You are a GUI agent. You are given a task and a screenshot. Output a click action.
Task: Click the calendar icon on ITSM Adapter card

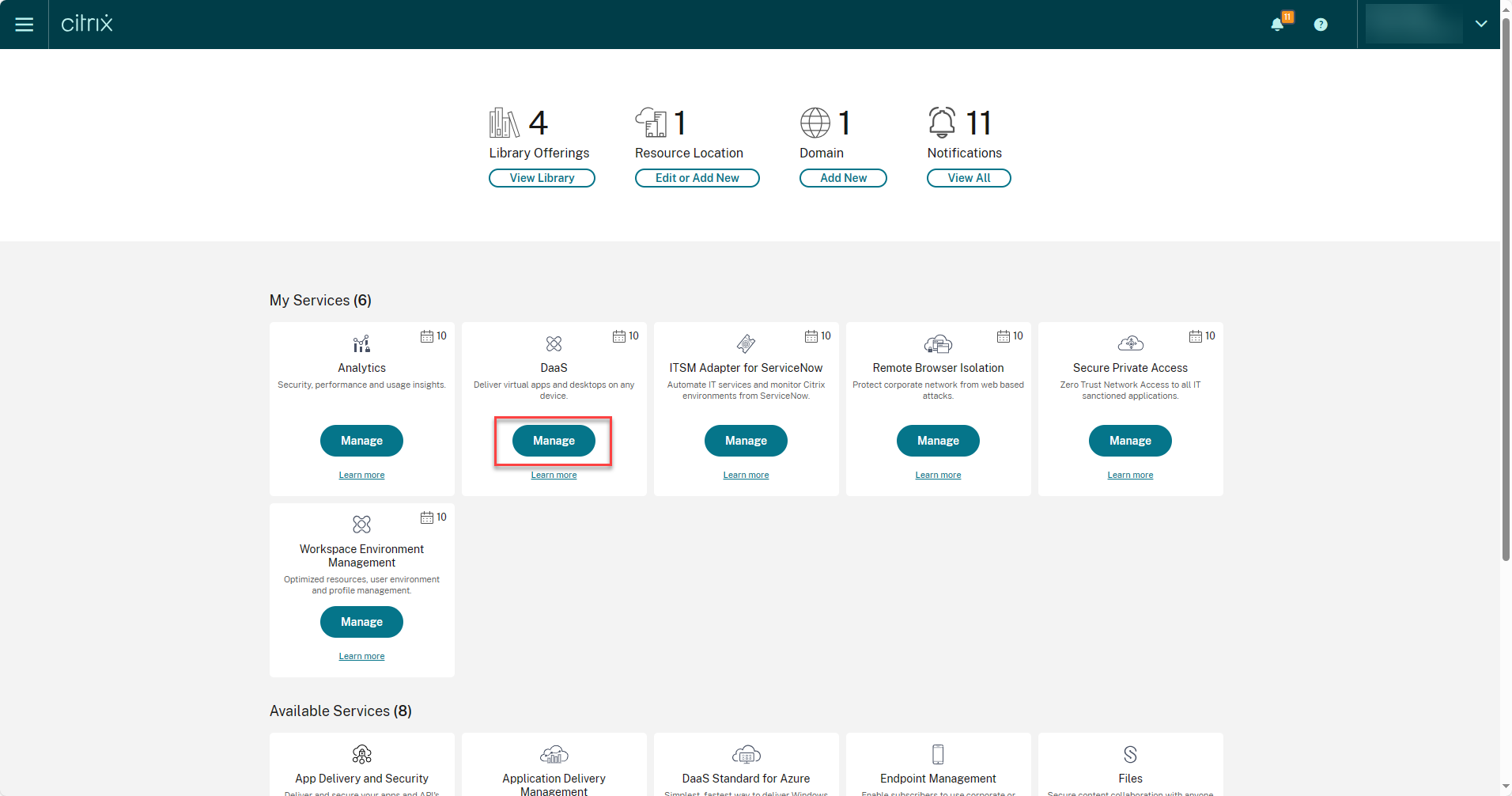(811, 336)
